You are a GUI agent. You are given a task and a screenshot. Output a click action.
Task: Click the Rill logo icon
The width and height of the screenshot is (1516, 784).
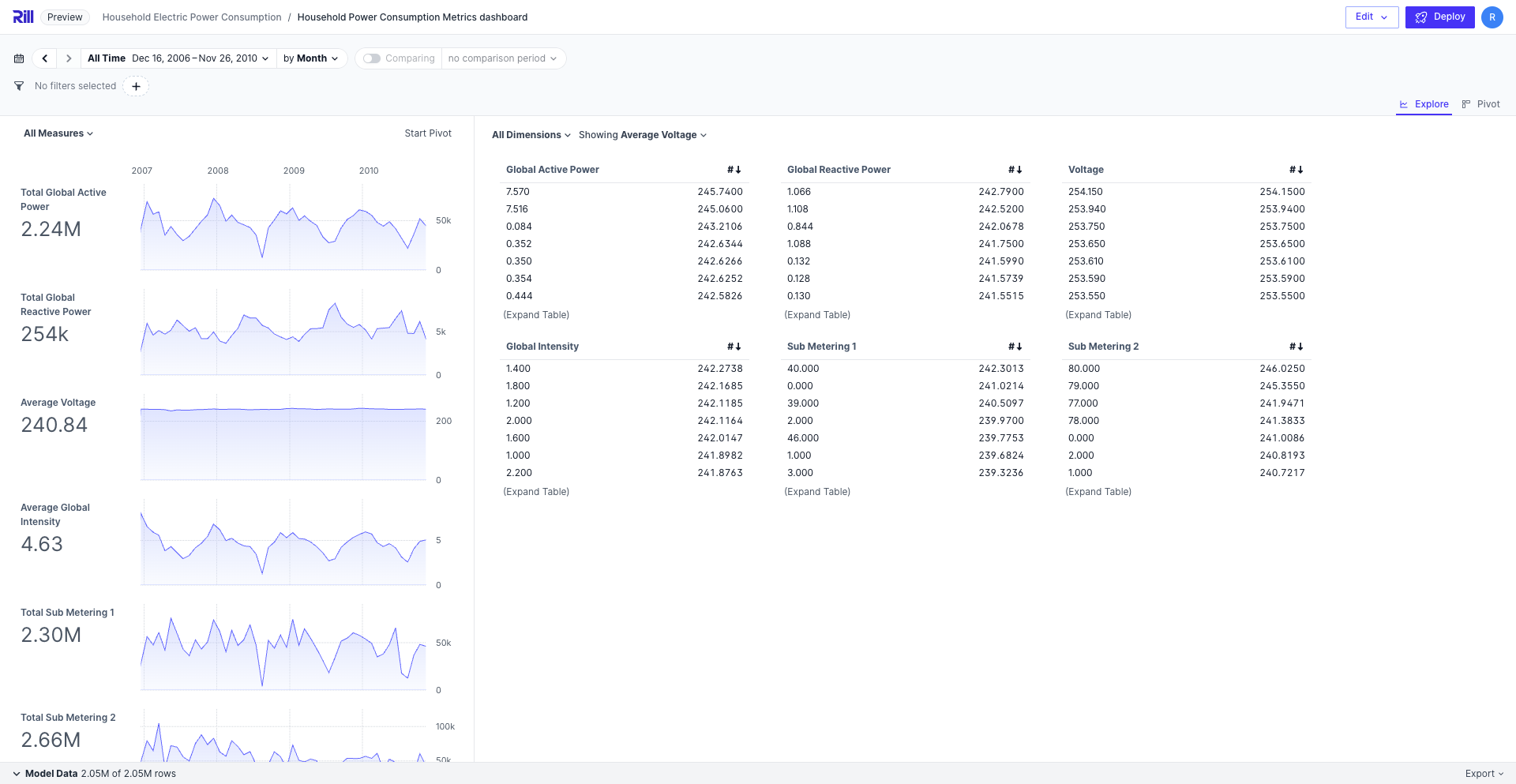click(x=23, y=17)
